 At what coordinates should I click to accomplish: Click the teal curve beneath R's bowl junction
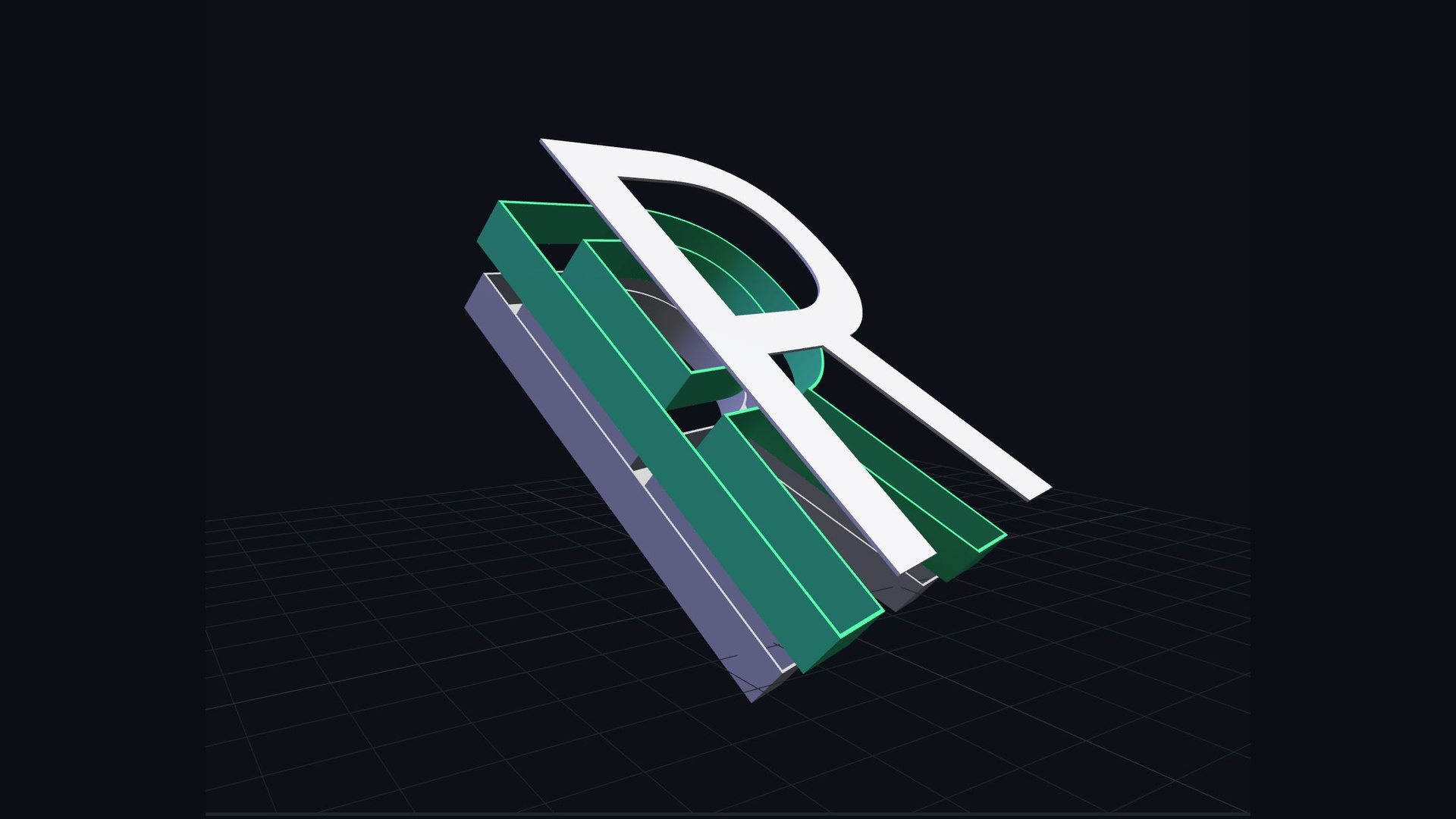point(808,368)
